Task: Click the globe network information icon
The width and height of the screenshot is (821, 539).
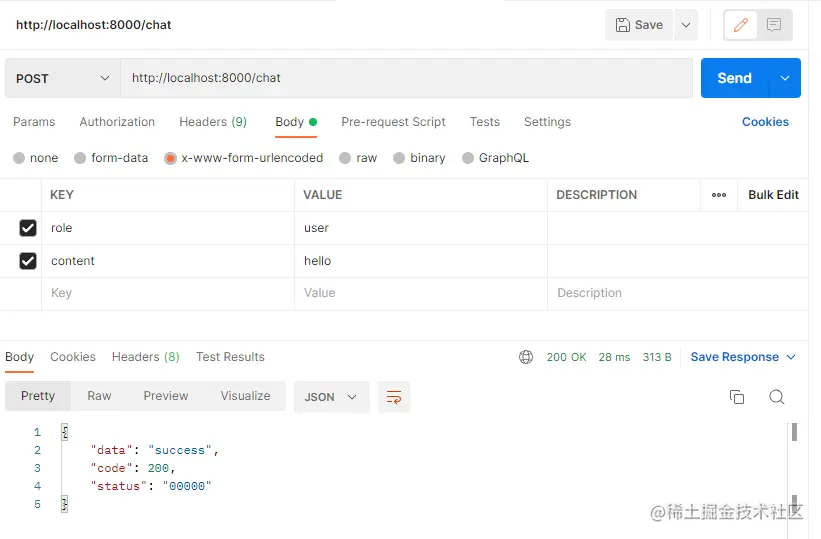Action: coord(526,357)
